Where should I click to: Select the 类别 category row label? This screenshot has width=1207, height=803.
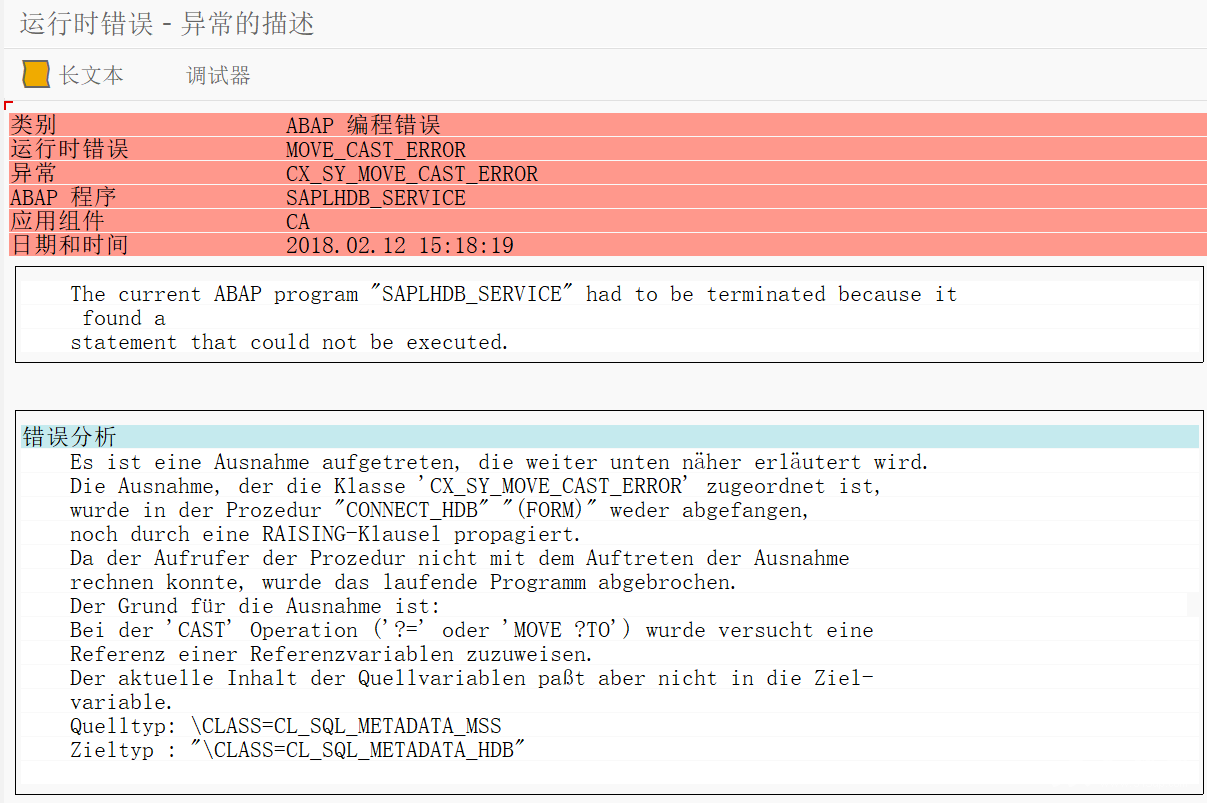click(x=33, y=125)
